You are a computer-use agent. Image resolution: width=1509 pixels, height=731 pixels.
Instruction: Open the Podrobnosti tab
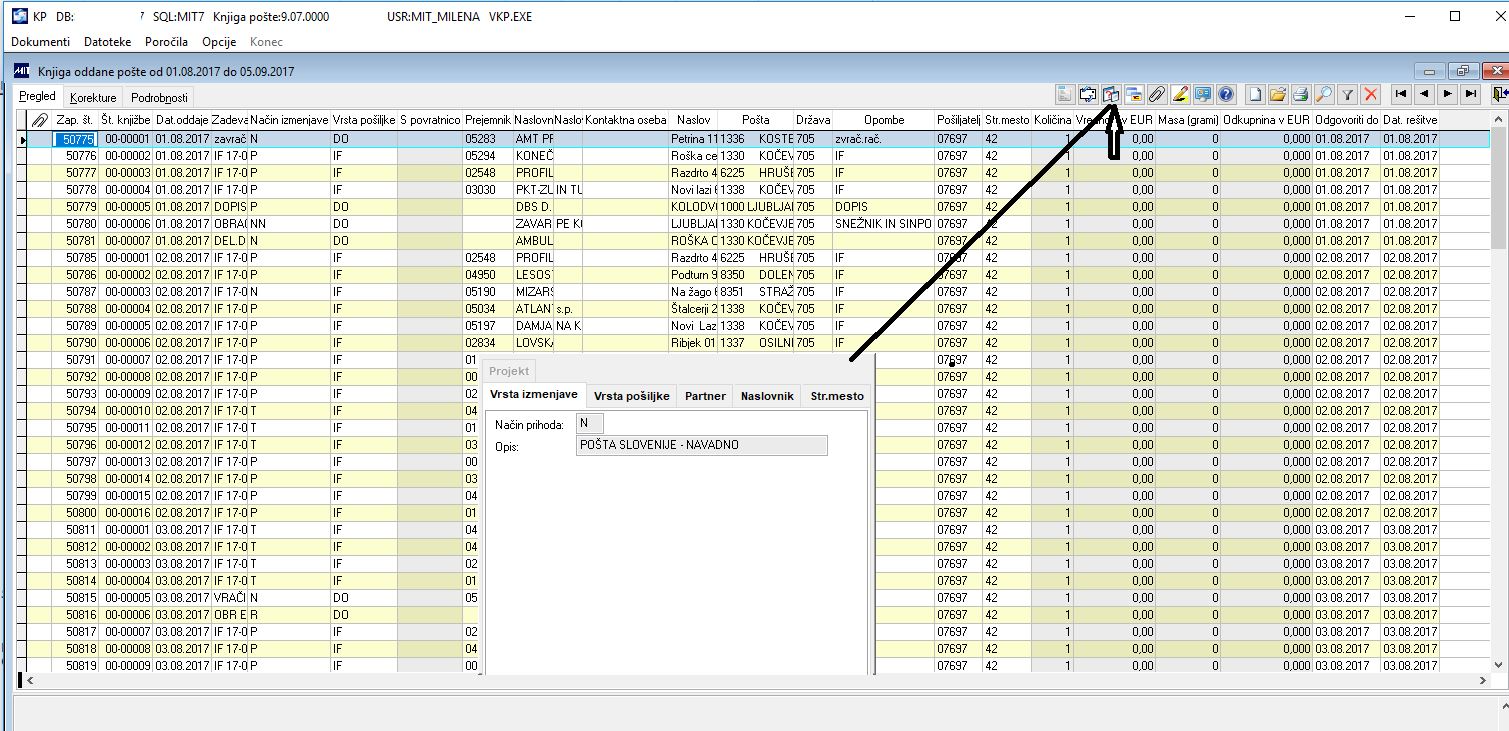coord(159,98)
